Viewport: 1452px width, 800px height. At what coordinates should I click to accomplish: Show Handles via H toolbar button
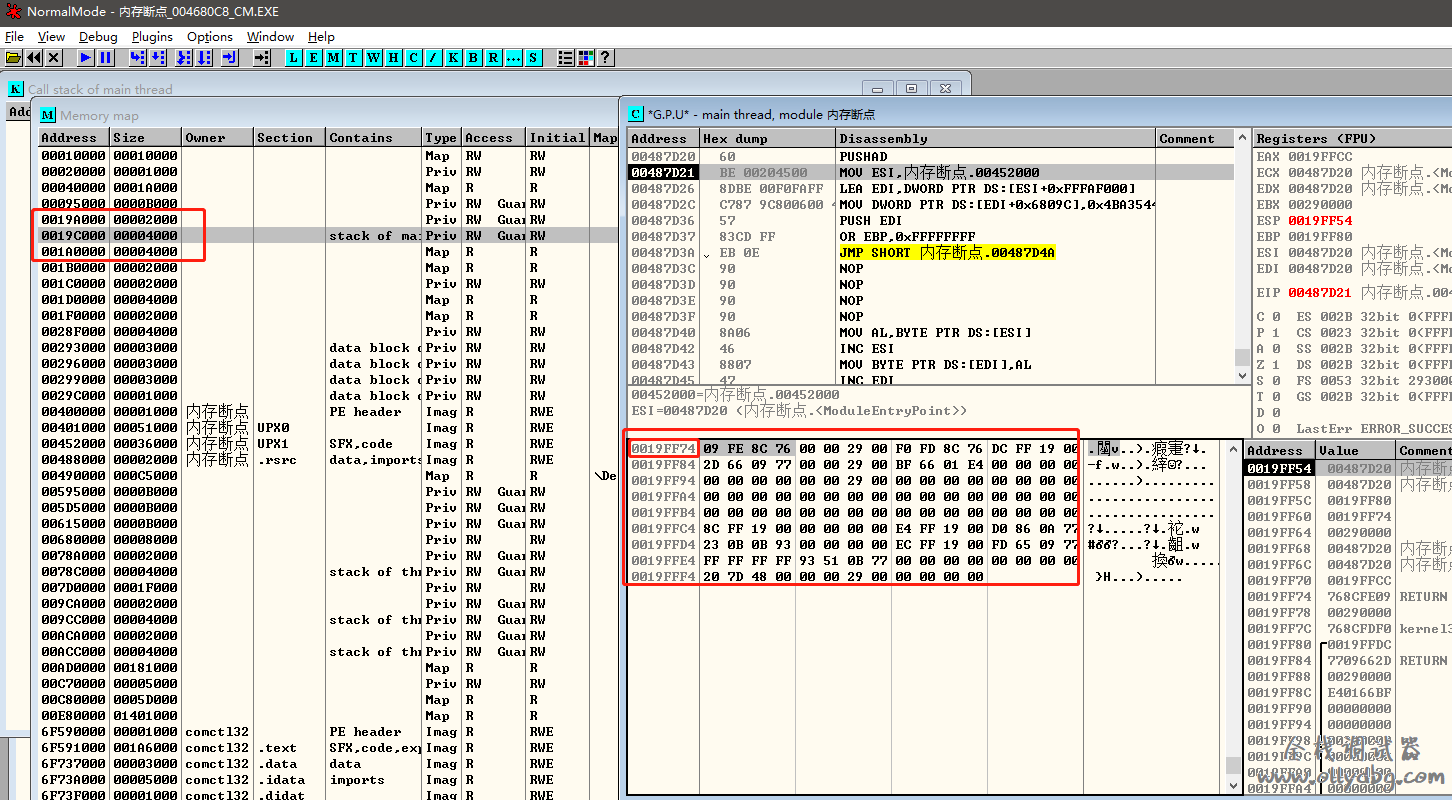pyautogui.click(x=393, y=58)
